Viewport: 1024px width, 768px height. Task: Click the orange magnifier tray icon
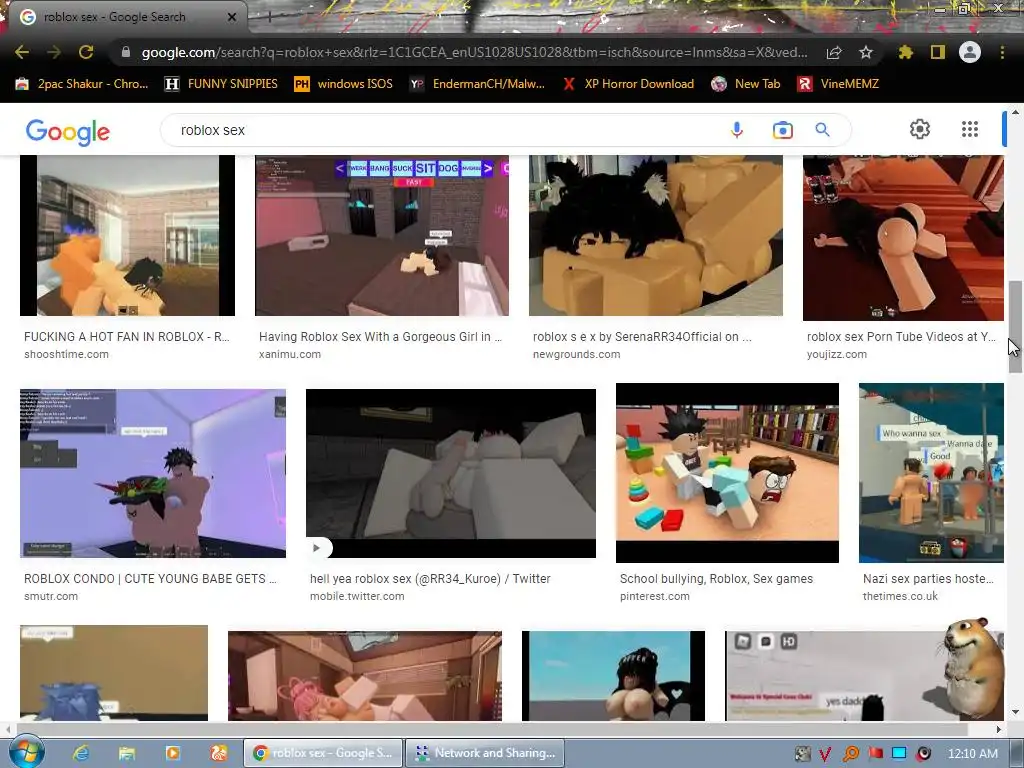click(x=851, y=754)
